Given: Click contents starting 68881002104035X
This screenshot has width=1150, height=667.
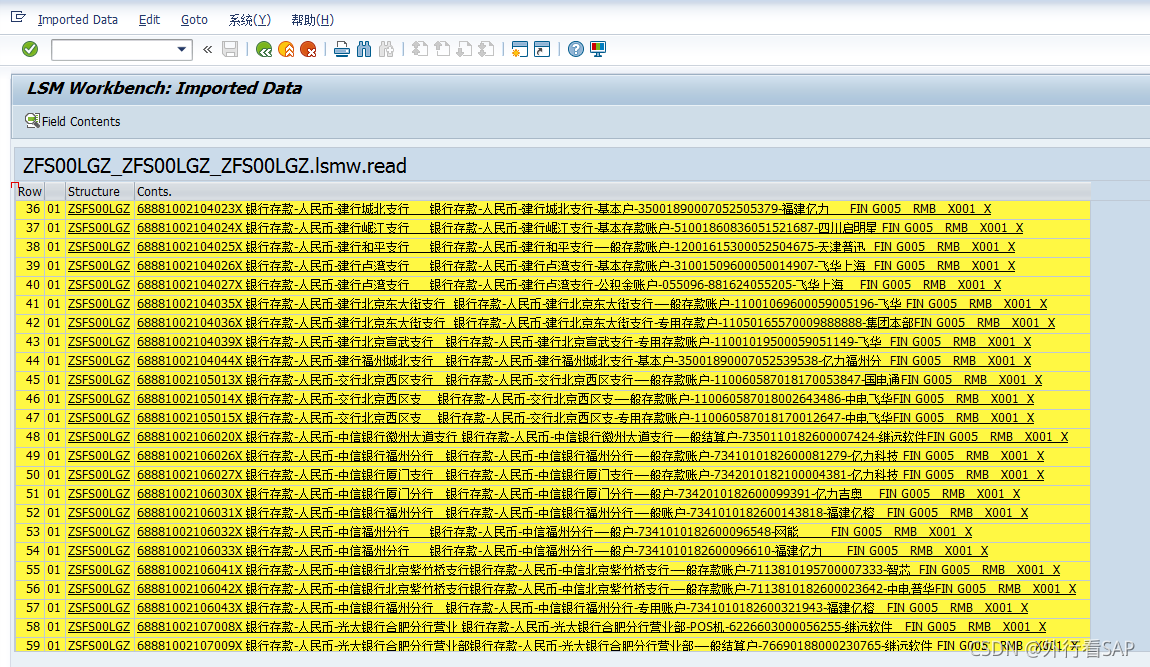Looking at the screenshot, I should click(593, 304).
